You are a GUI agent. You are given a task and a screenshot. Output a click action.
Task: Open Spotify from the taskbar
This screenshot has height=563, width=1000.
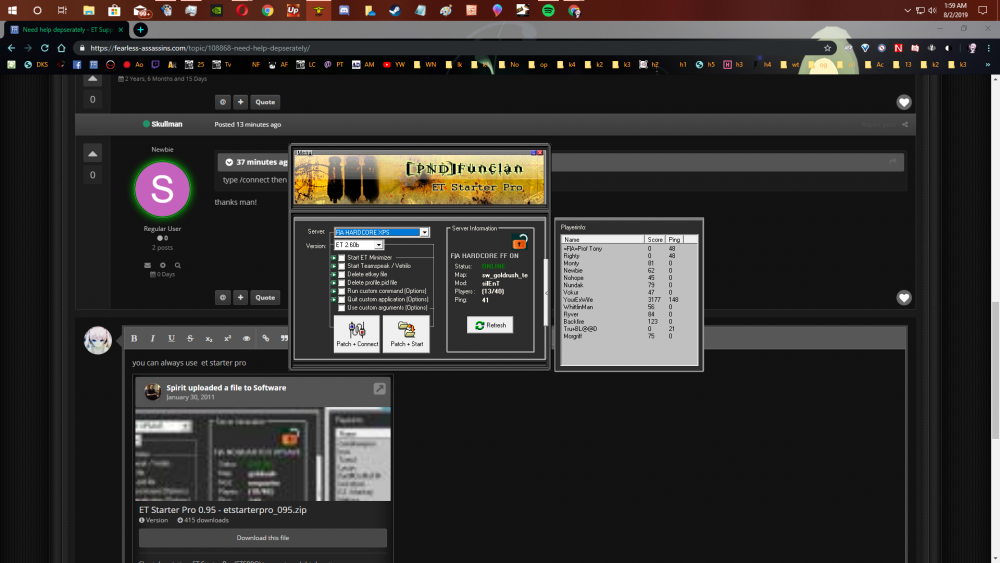[x=548, y=10]
